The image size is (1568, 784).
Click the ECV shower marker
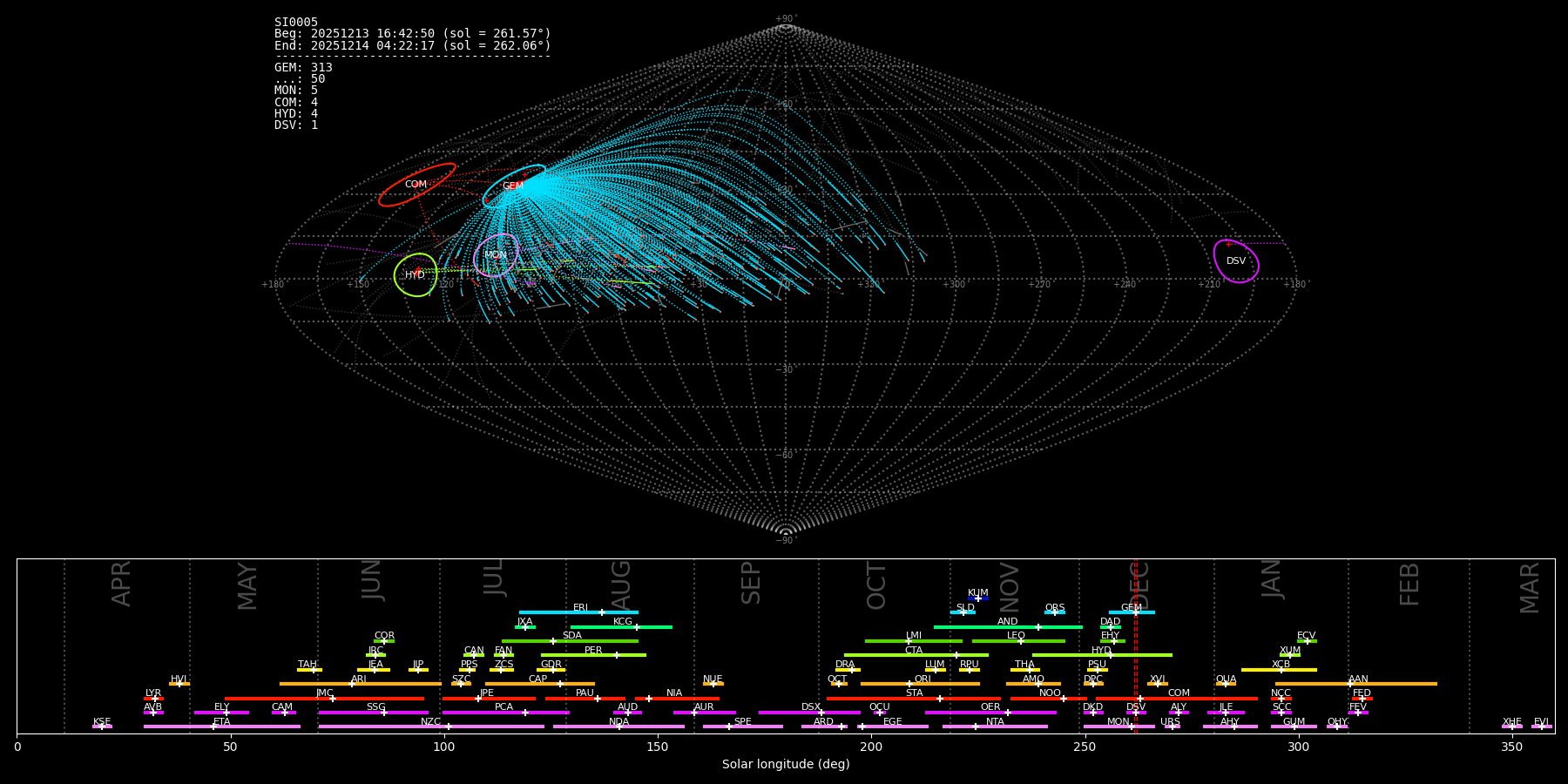point(1307,641)
